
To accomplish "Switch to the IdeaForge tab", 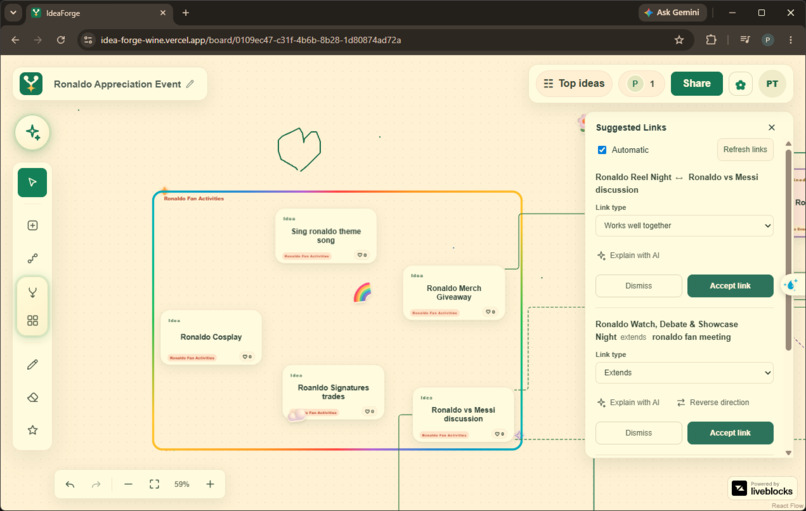I will click(99, 13).
